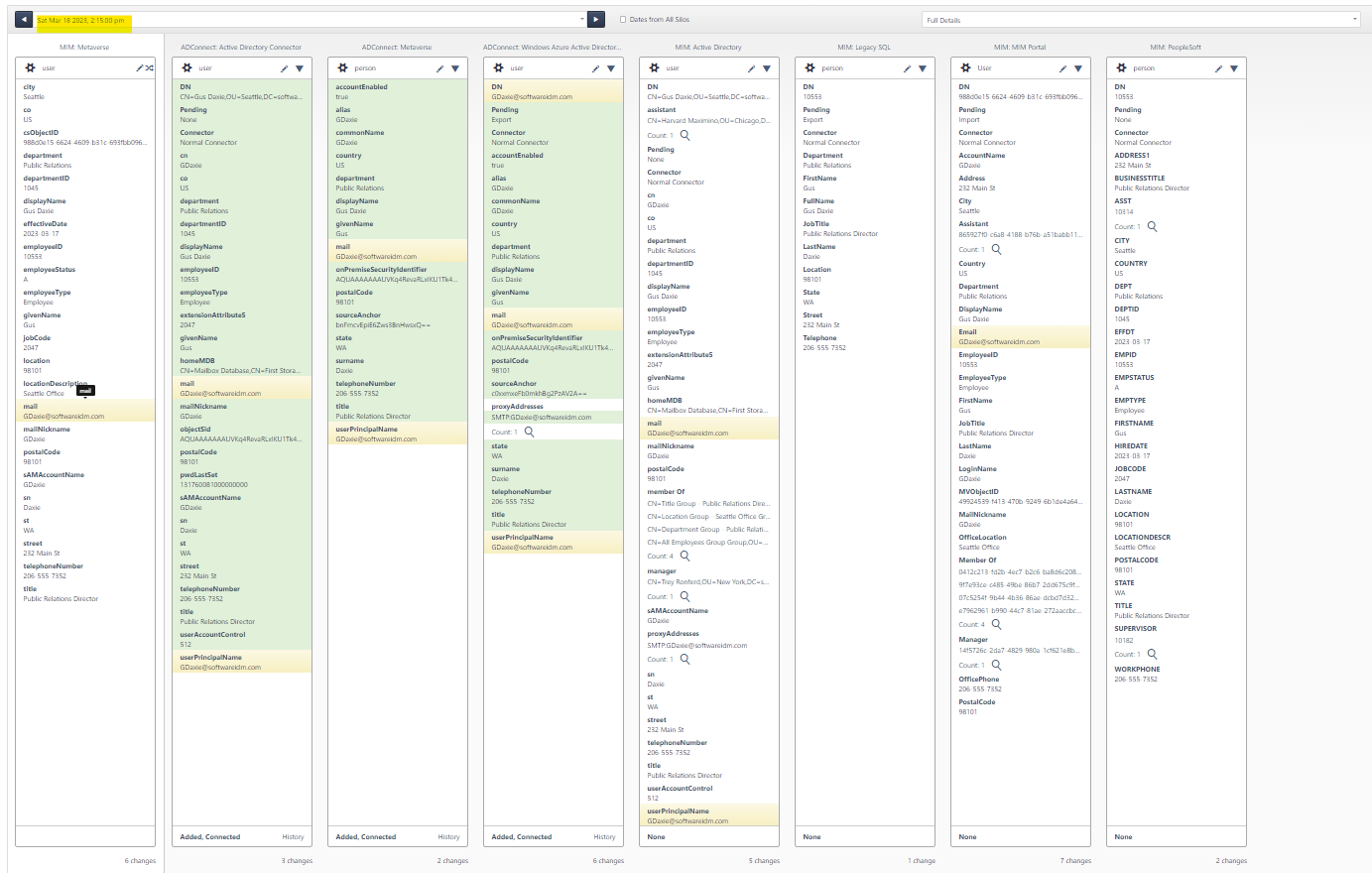
Task: Click MVObjectID row in MIM: MIM Portal
Action: click(x=1020, y=497)
